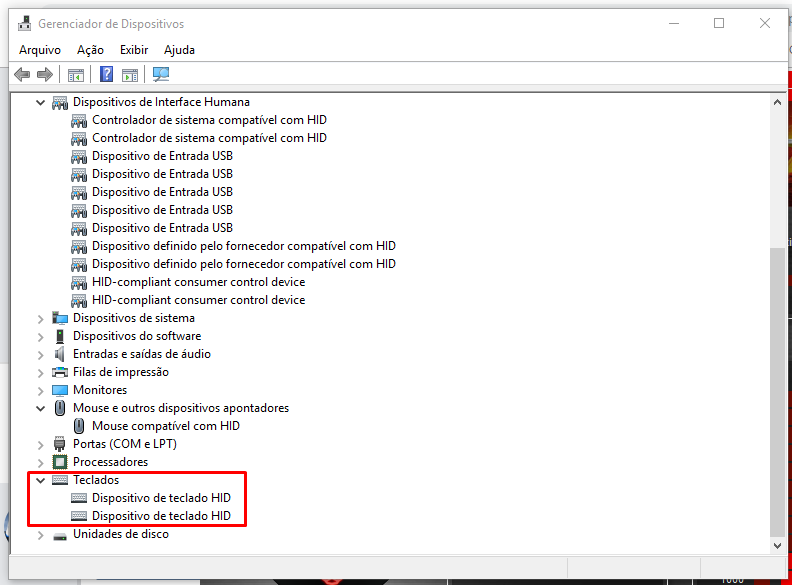This screenshot has width=792, height=585.
Task: Expand the Unidades de disco node
Action: [40, 535]
